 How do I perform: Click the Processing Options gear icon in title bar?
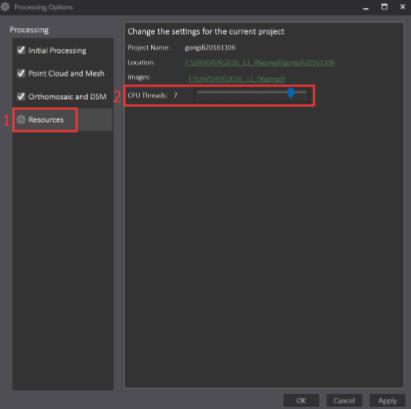(x=5, y=7)
